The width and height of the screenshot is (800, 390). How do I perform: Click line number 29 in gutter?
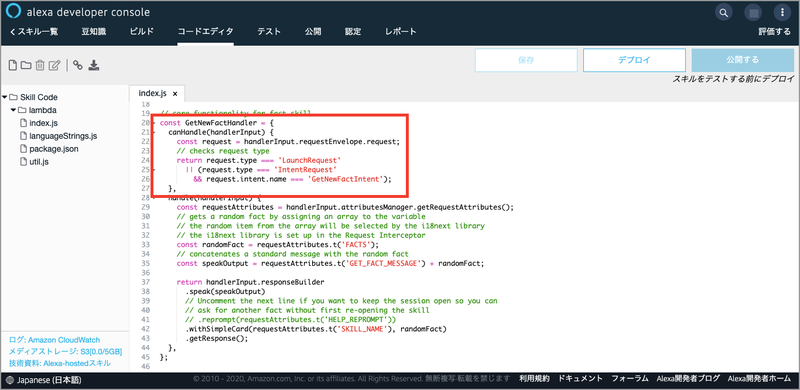(x=145, y=207)
